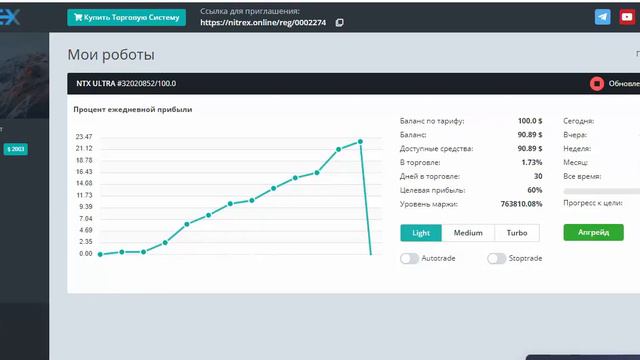640x360 pixels.
Task: Click Купить Торговую Систему button
Action: point(127,18)
